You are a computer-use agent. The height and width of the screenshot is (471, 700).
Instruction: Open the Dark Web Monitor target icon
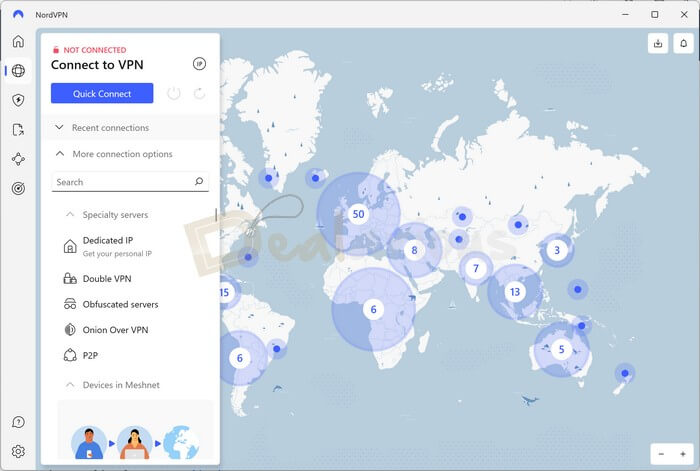pyautogui.click(x=18, y=188)
